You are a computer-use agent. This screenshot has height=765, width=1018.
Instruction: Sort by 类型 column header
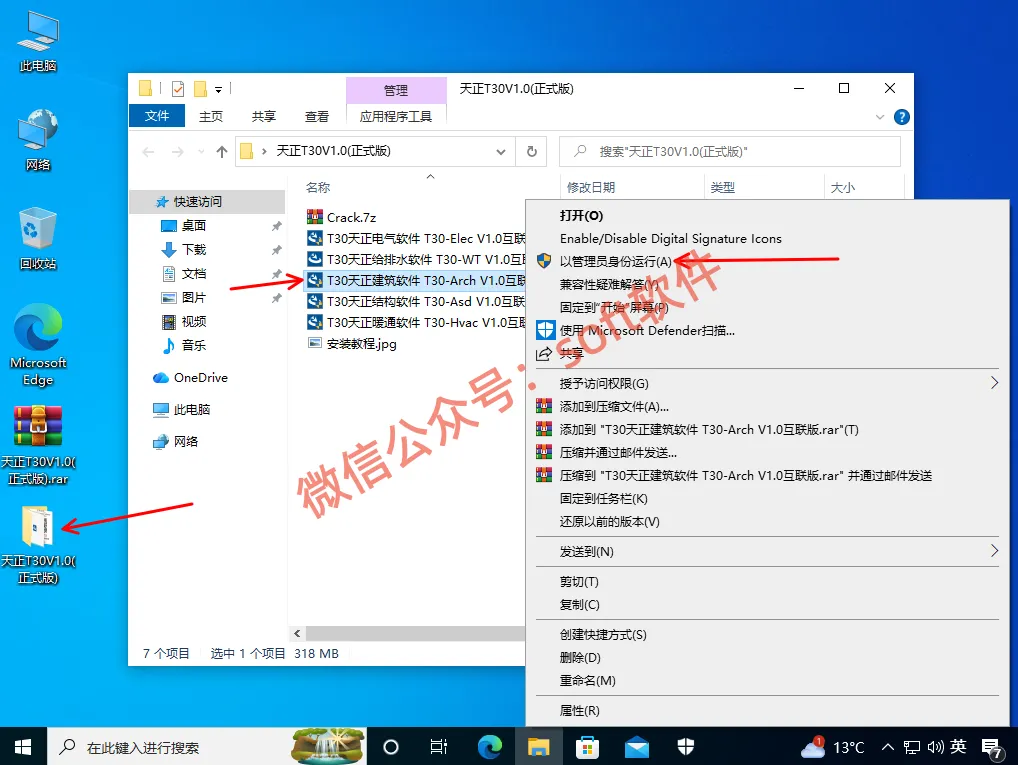pyautogui.click(x=723, y=188)
